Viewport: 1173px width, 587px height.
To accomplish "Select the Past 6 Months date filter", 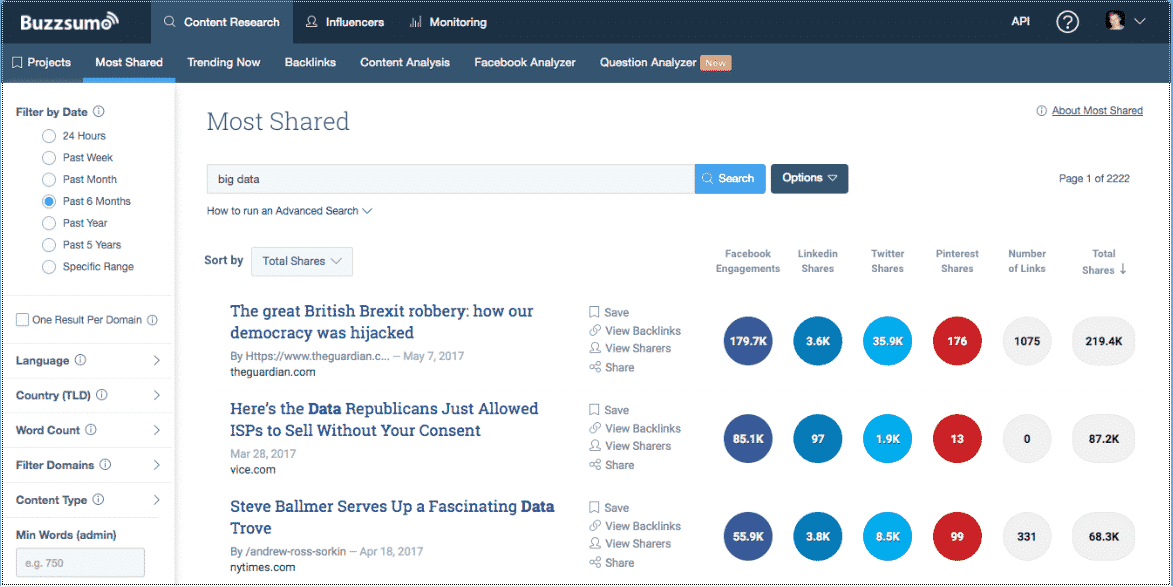I will (x=49, y=201).
